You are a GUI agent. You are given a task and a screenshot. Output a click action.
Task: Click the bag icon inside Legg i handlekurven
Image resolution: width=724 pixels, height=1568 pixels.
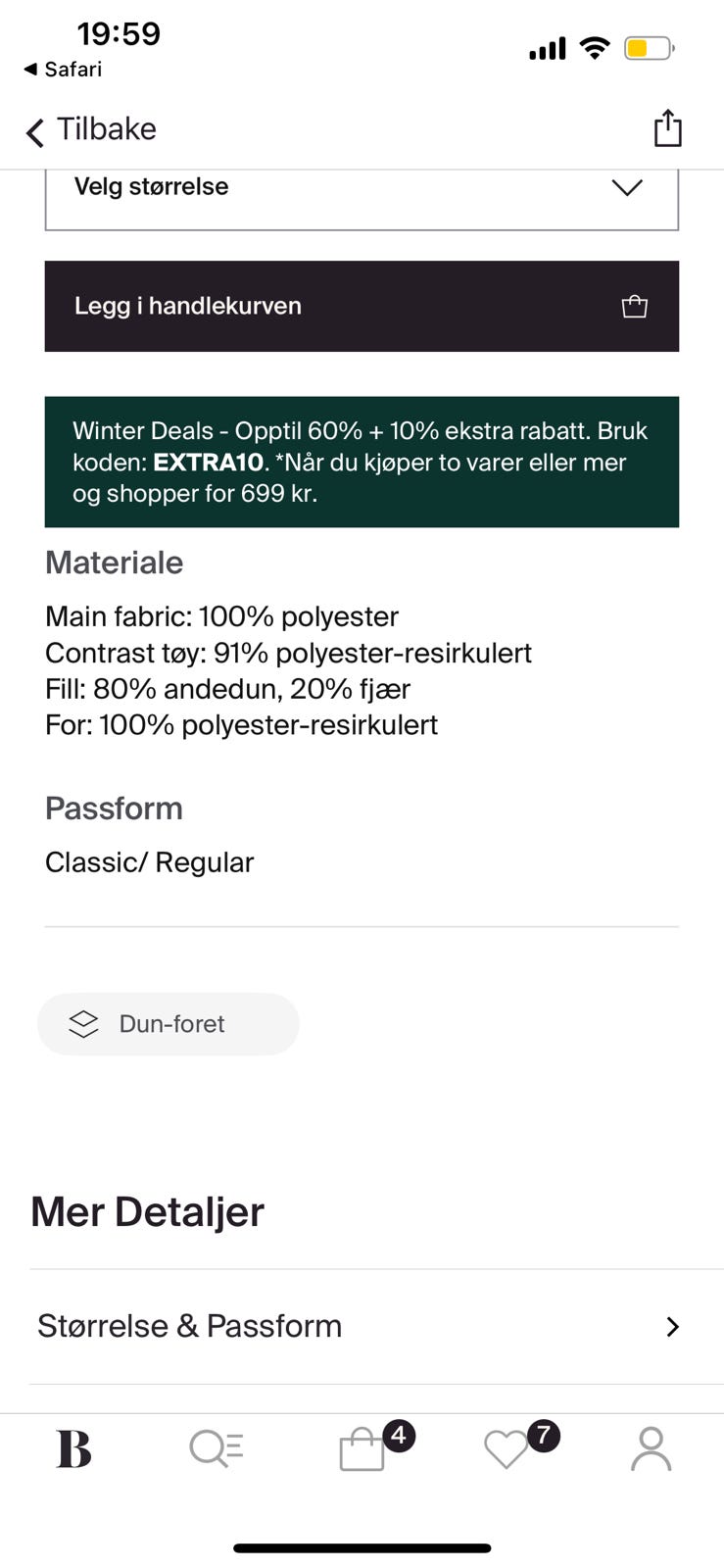pos(634,306)
